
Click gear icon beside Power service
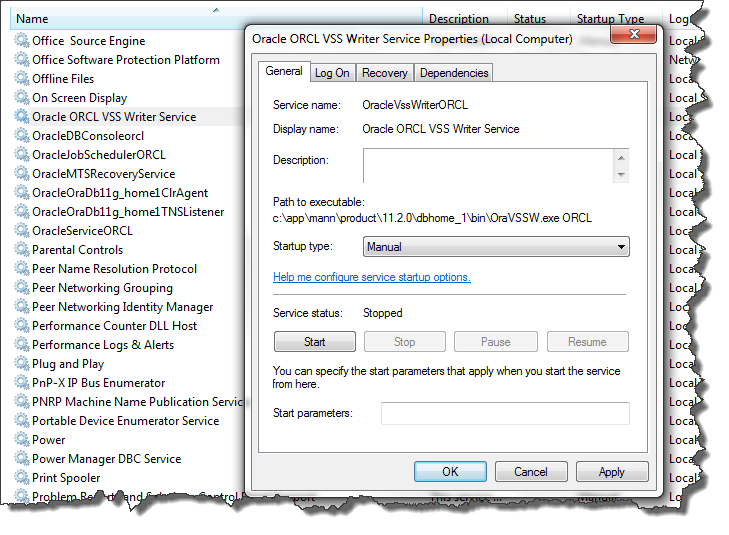tap(22, 440)
